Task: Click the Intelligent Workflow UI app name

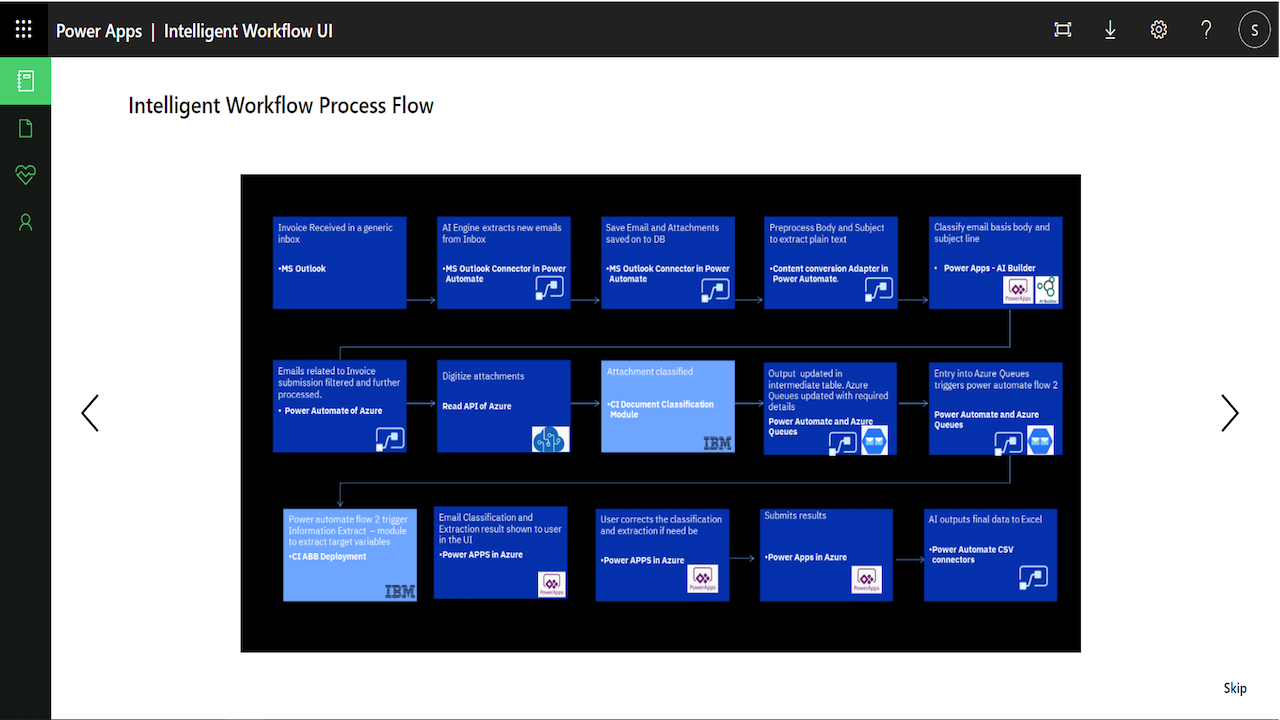Action: click(248, 31)
